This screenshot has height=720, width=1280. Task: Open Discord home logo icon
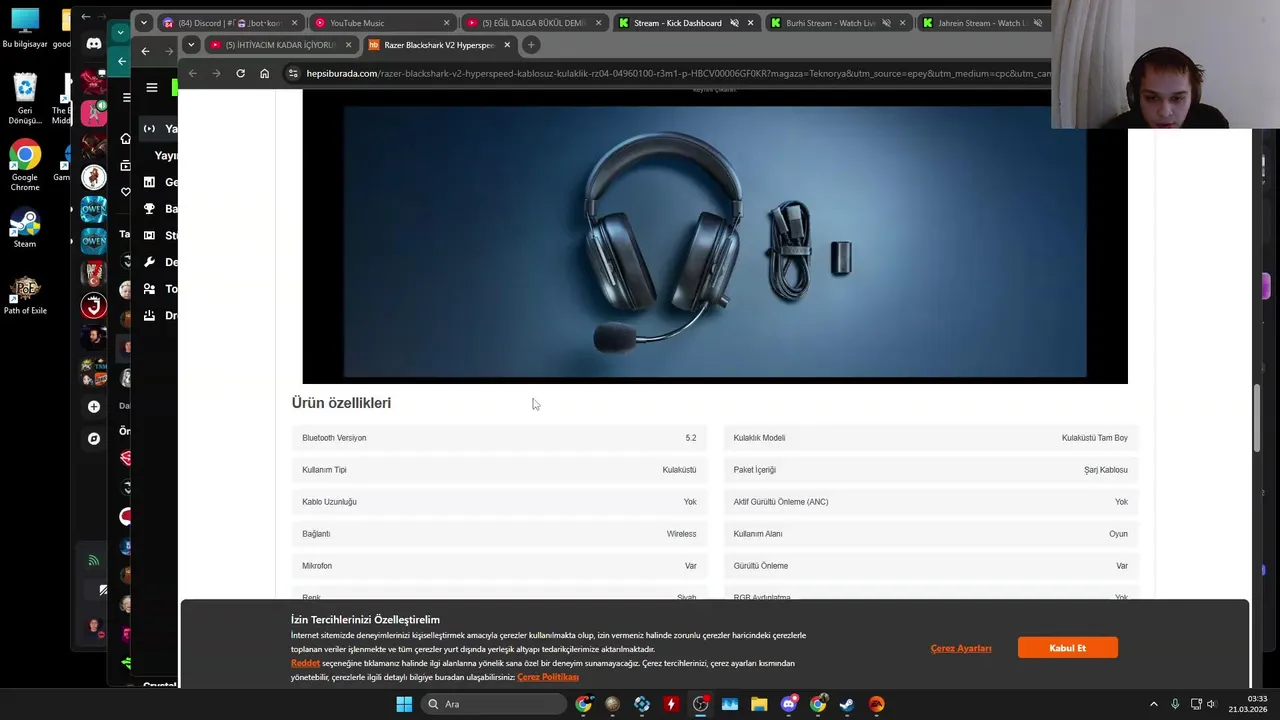(x=94, y=44)
